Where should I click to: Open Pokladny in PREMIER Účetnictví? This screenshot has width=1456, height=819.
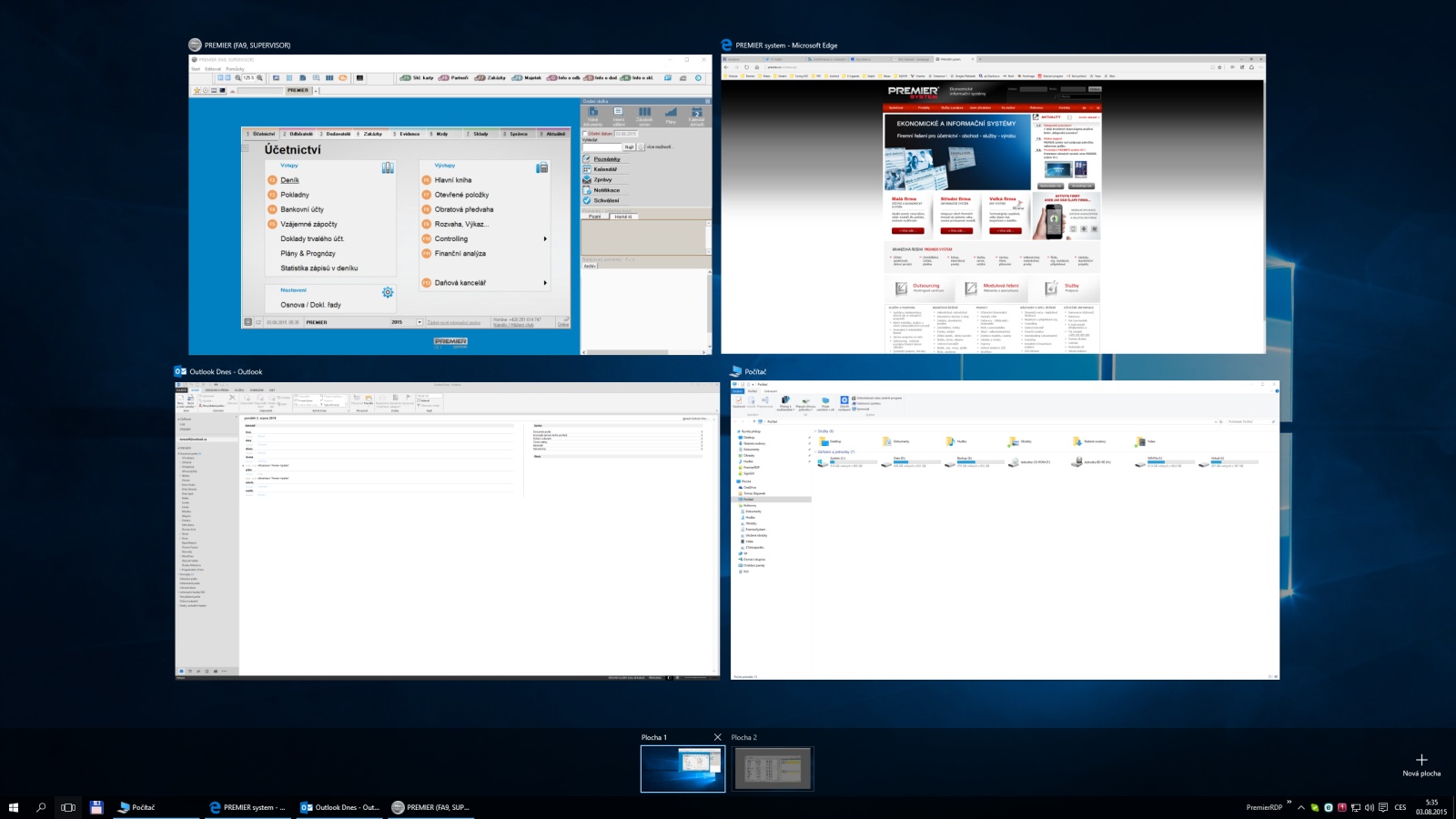(x=295, y=195)
